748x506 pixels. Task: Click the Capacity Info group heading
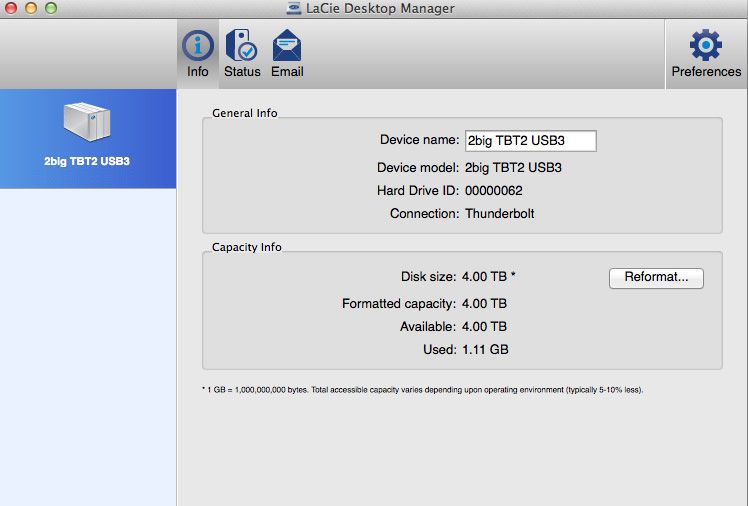tap(247, 247)
